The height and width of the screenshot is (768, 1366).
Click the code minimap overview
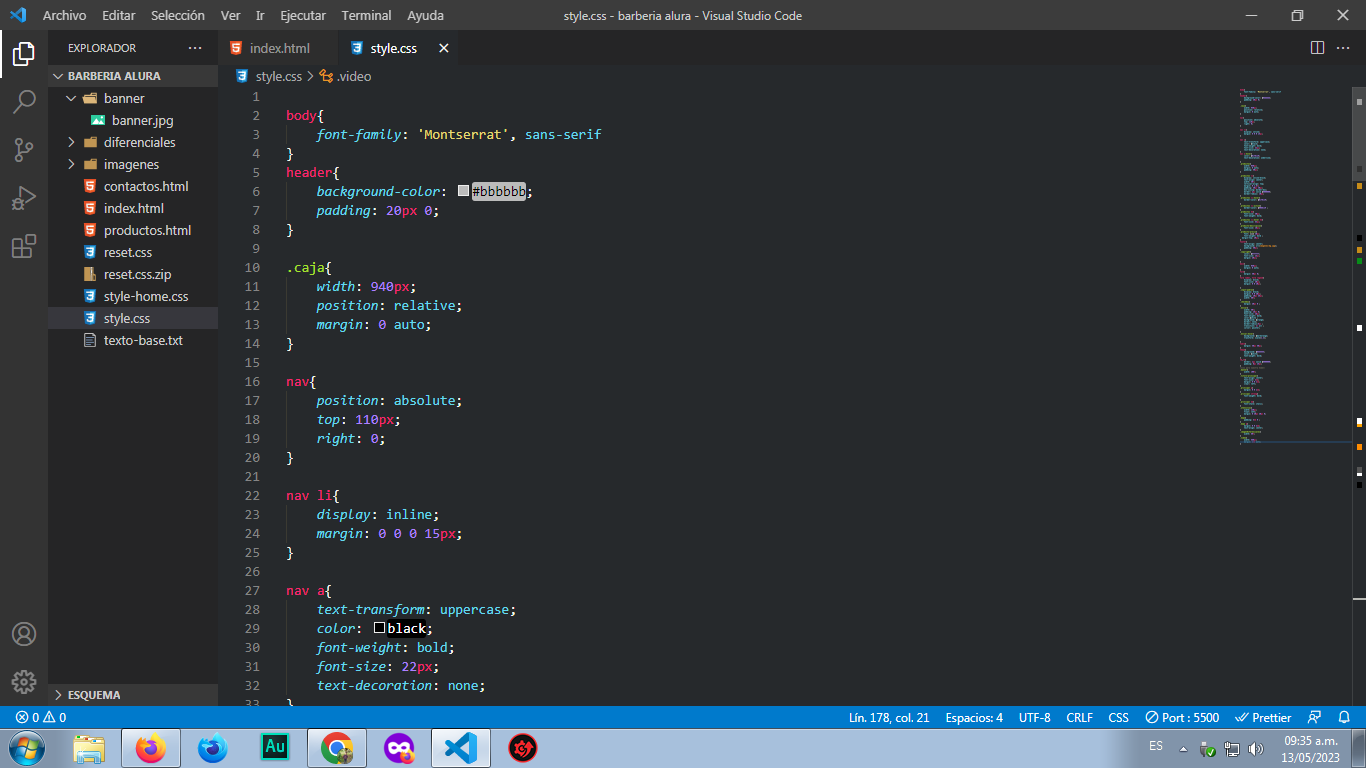1294,265
